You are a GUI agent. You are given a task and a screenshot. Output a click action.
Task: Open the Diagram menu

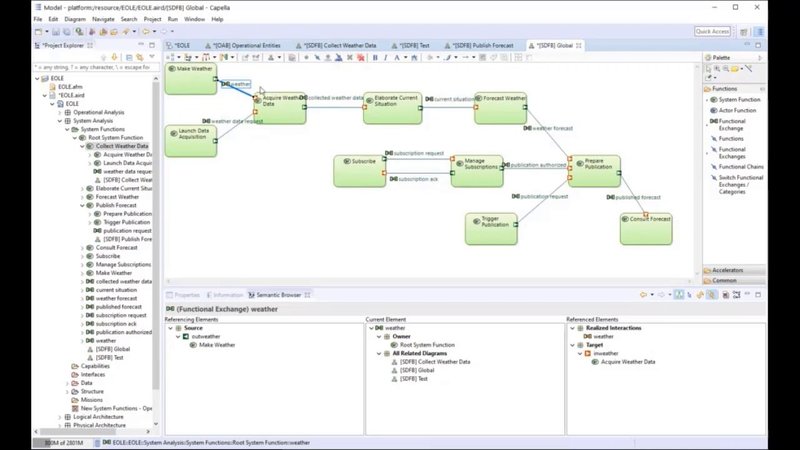pyautogui.click(x=75, y=19)
